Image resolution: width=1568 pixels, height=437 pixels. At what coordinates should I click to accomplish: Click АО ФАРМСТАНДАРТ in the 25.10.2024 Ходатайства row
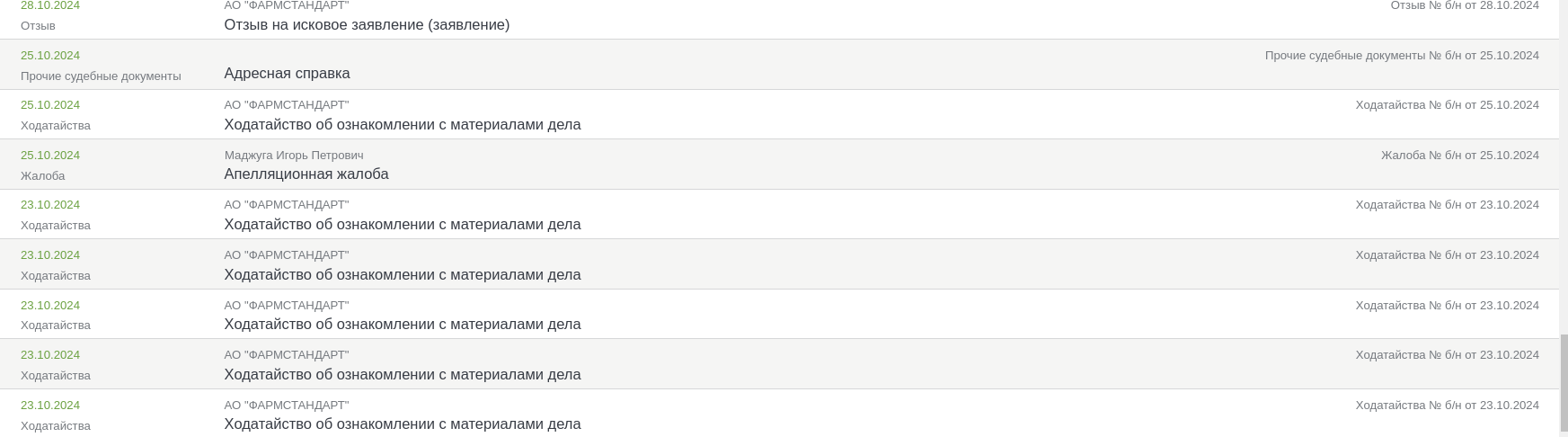pos(287,105)
